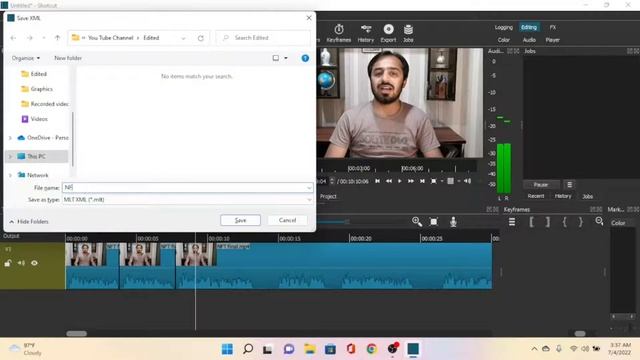Rewind the player playback
This screenshot has width=640, height=360.
389,181
